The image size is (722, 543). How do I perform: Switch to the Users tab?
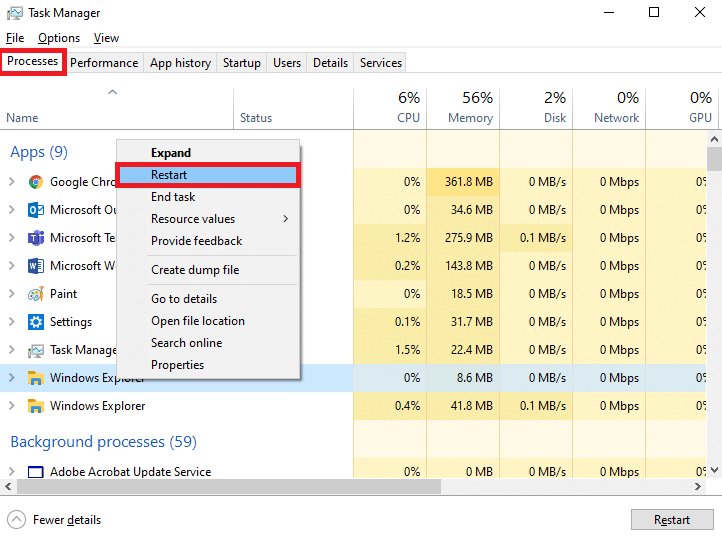click(x=287, y=63)
